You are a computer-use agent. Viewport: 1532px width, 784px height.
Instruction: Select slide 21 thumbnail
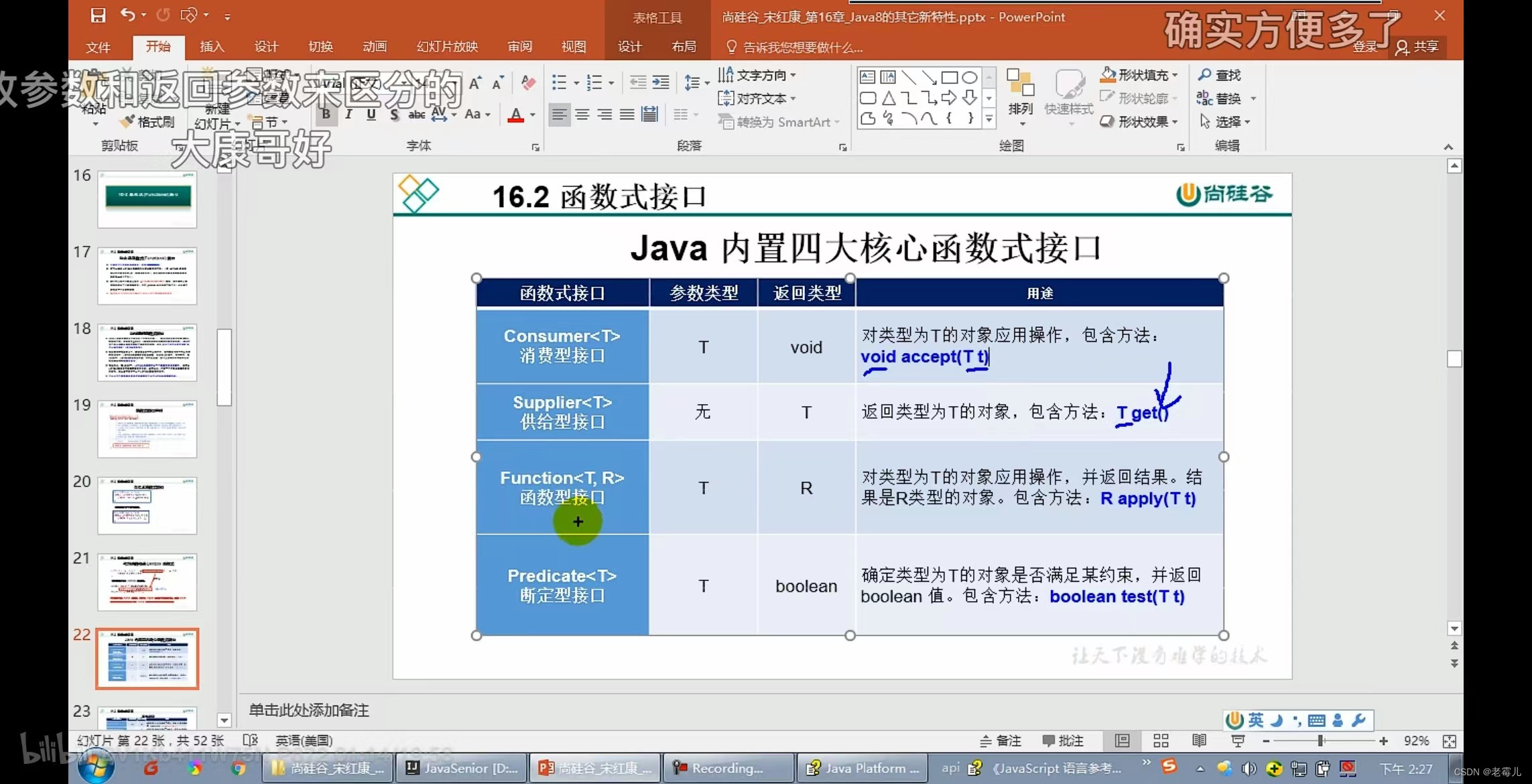click(147, 582)
